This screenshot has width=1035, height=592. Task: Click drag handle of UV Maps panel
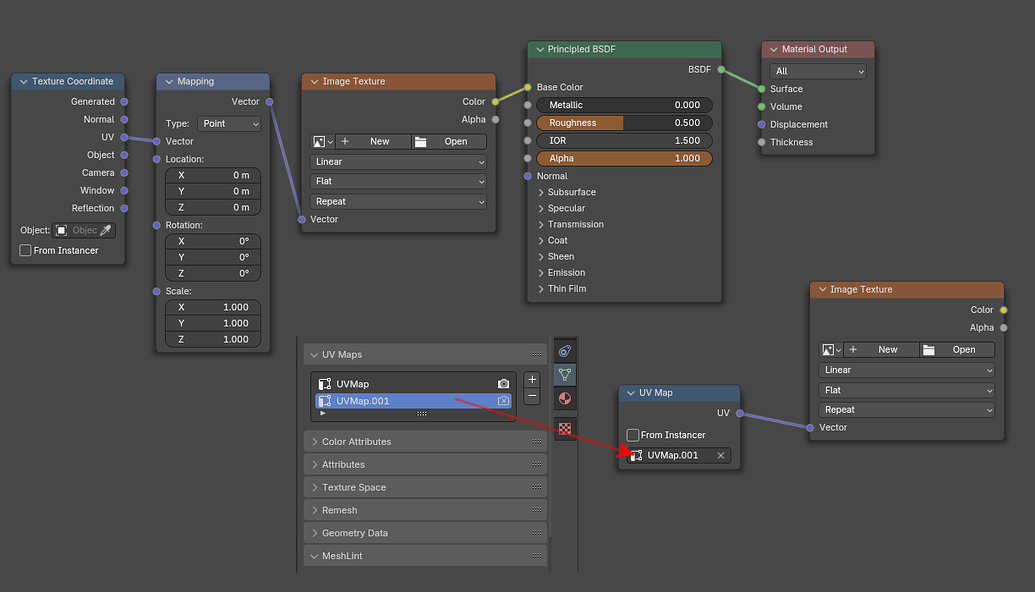537,354
